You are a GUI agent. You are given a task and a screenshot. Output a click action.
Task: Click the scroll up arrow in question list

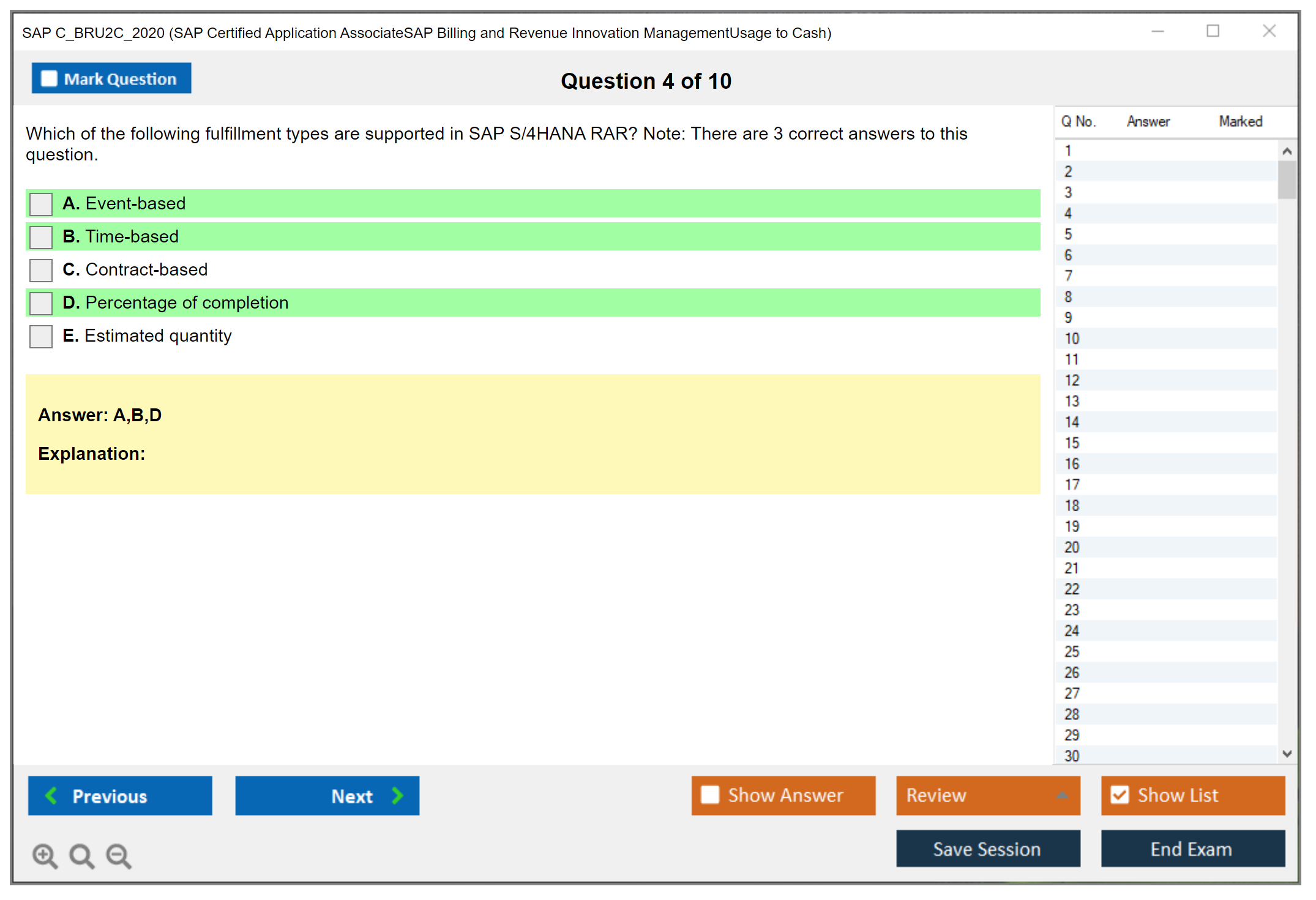tap(1287, 151)
